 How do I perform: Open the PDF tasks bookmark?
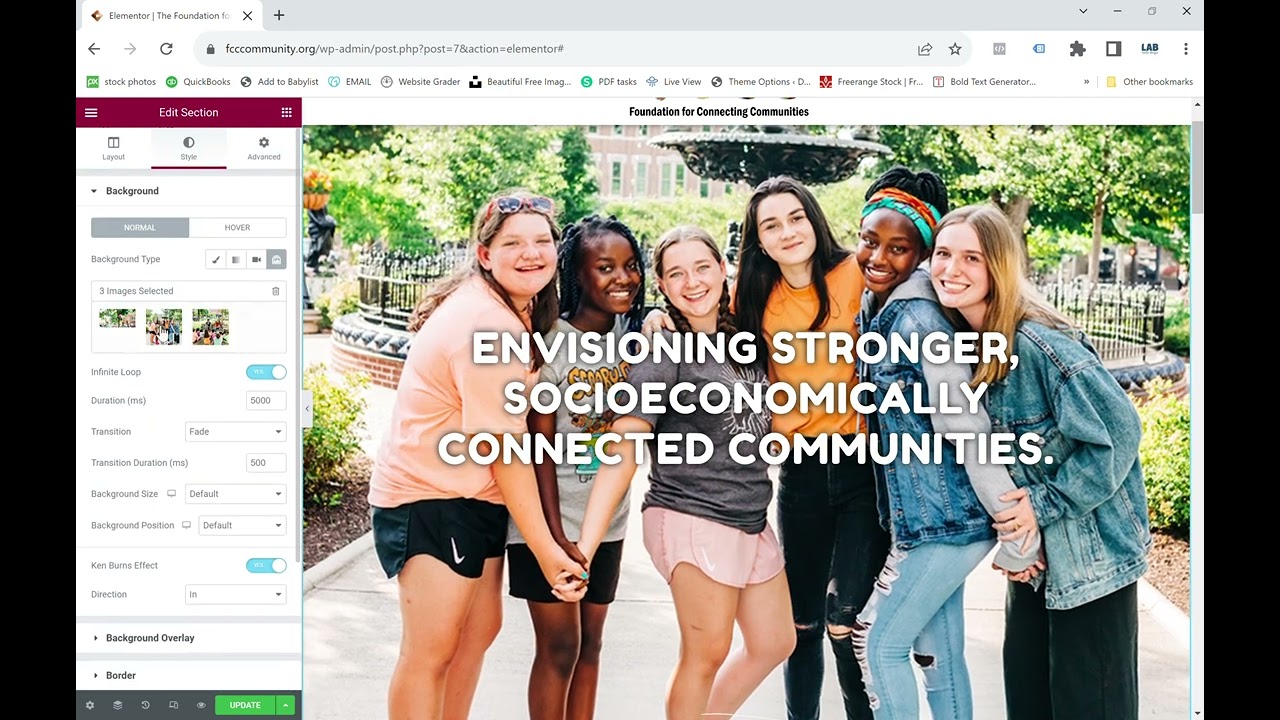coord(609,82)
